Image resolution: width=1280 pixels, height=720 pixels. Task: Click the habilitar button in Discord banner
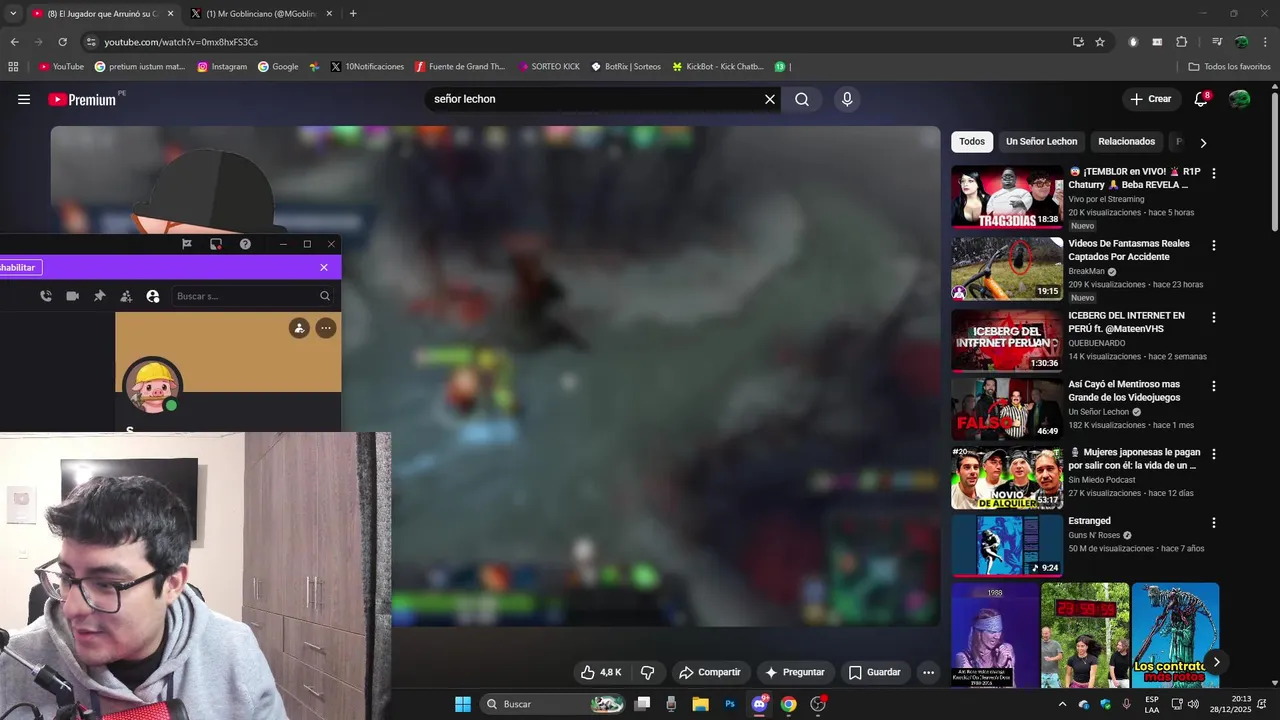click(x=20, y=267)
